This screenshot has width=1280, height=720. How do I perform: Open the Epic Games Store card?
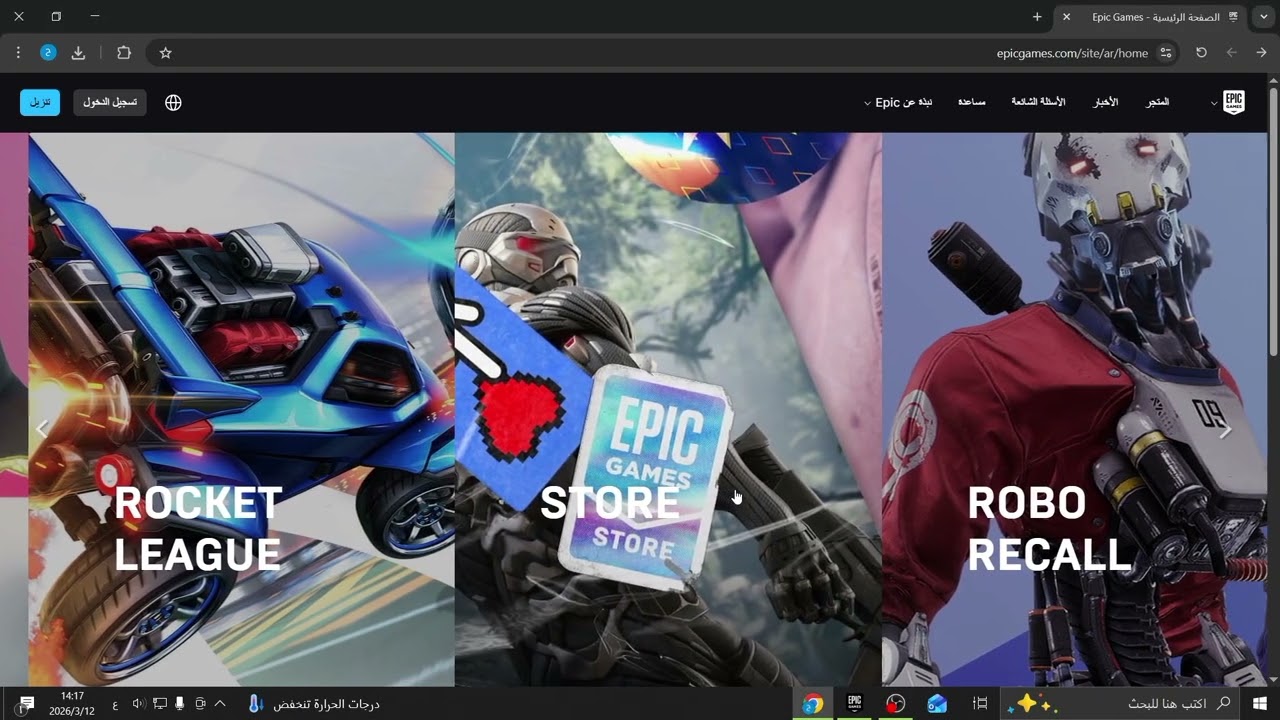(x=668, y=409)
